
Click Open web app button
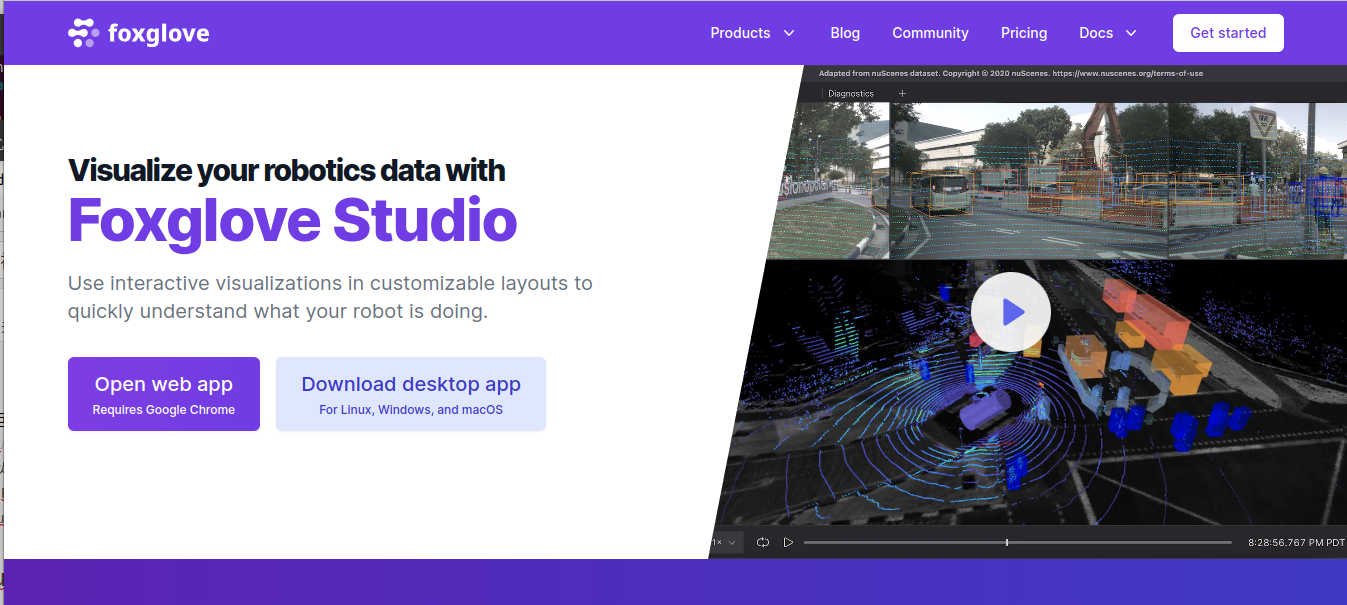point(164,394)
